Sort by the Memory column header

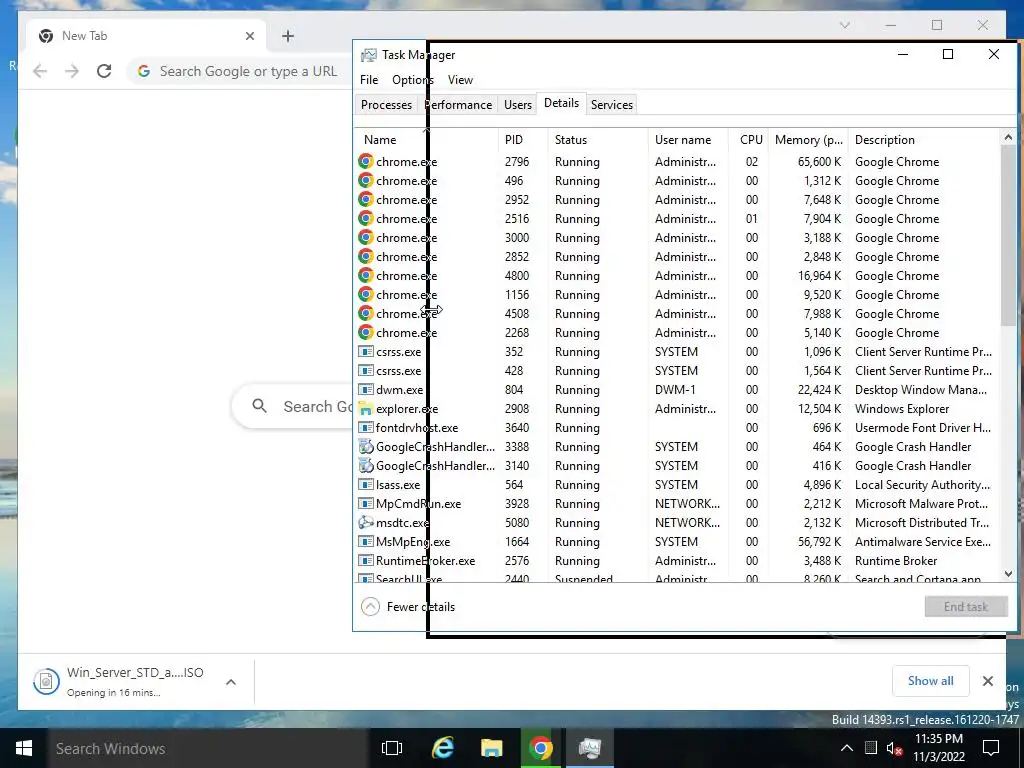(808, 140)
